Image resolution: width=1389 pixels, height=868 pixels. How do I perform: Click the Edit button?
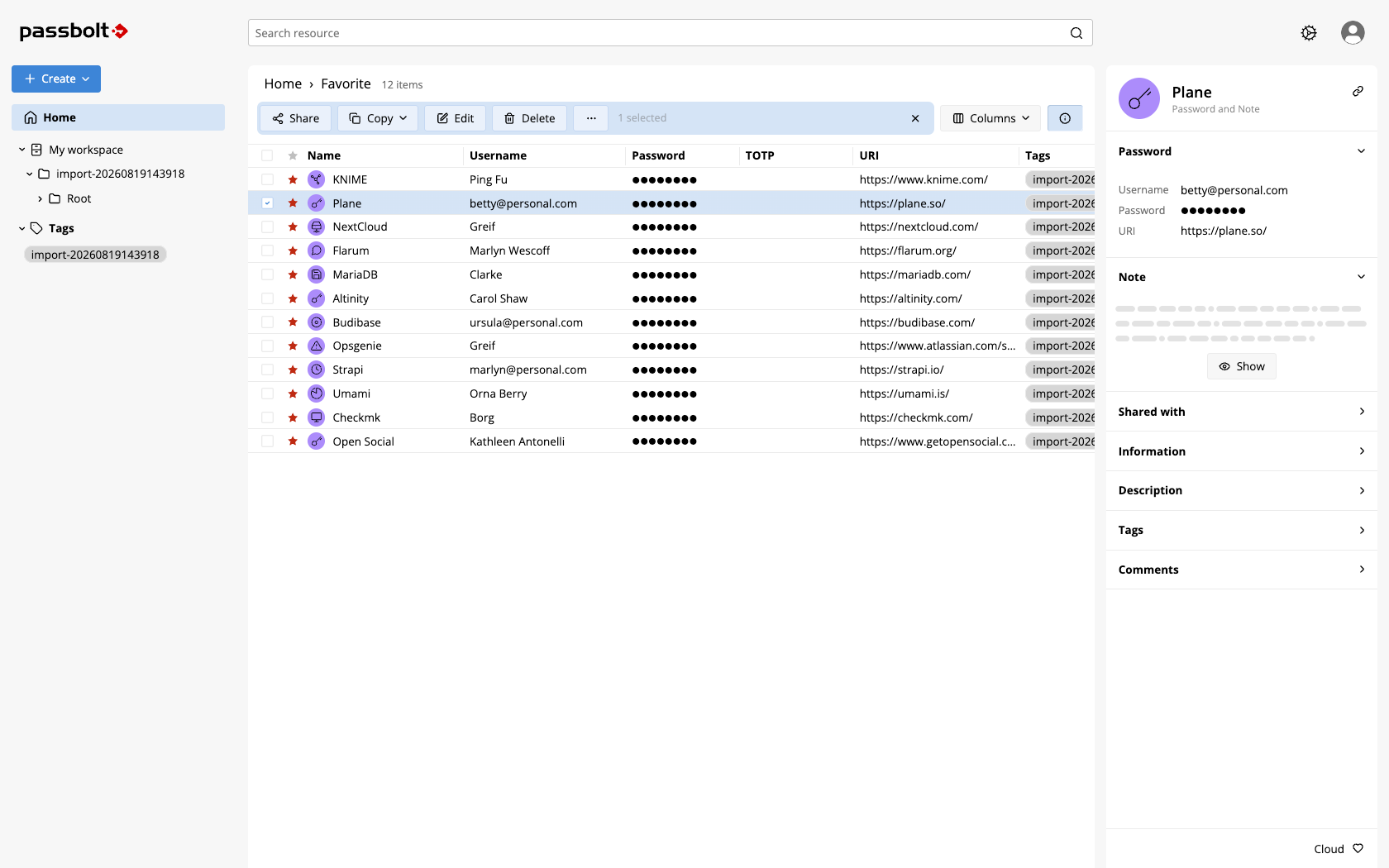[x=456, y=118]
